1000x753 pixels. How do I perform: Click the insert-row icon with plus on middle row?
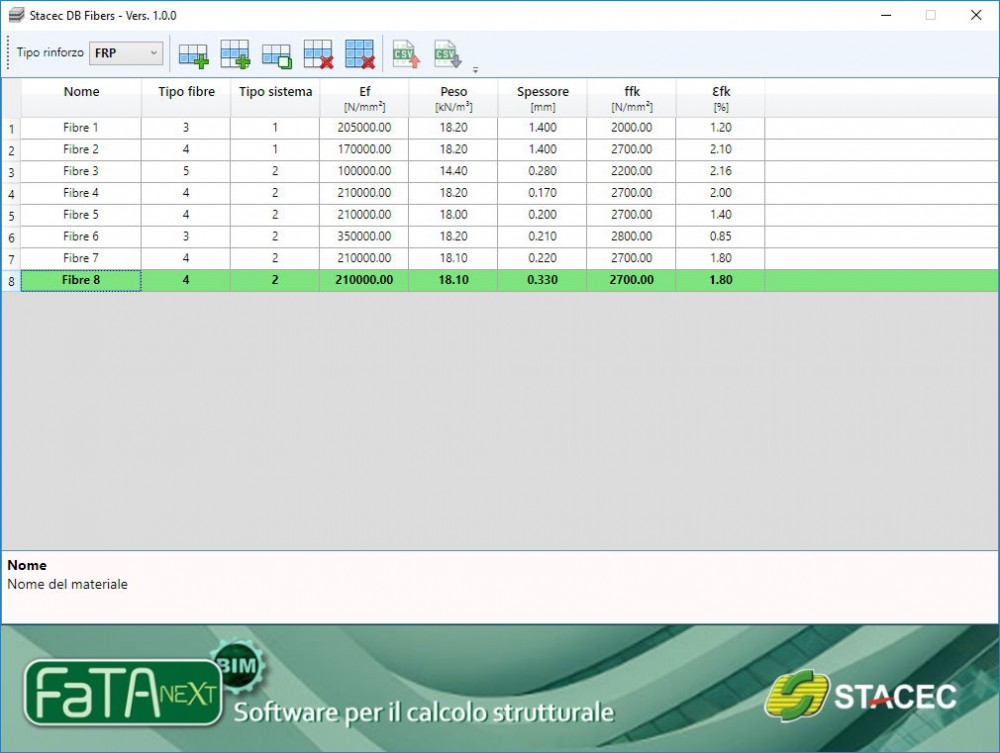click(x=235, y=55)
